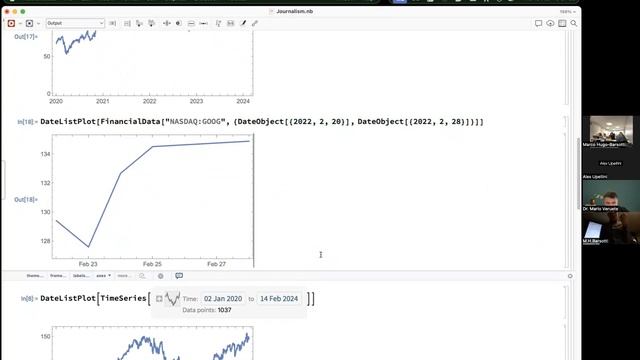Click the cloud publish icon
The width and height of the screenshot is (640, 360).
tap(550, 23)
